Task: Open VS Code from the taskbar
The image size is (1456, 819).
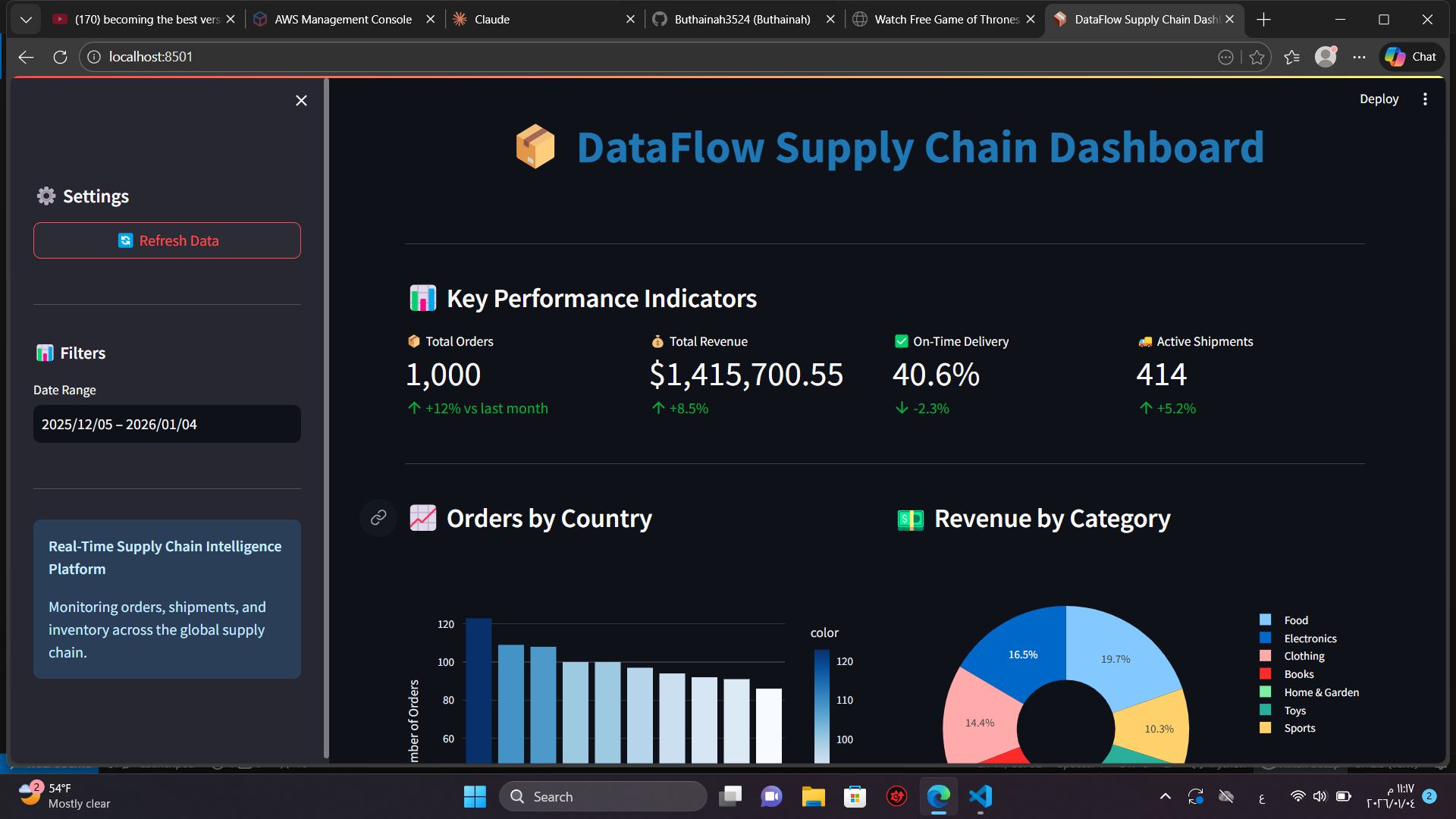Action: click(981, 796)
